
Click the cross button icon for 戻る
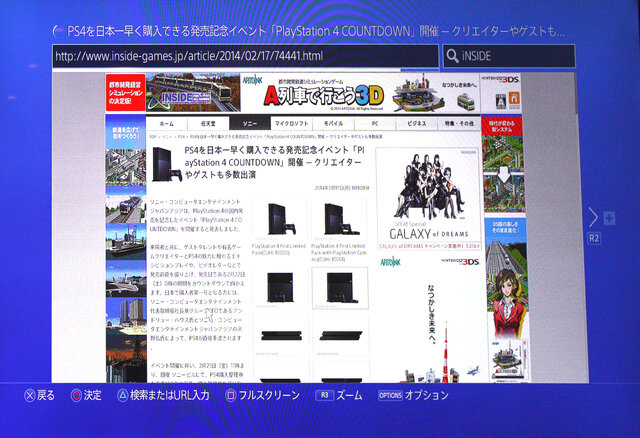[x=29, y=395]
